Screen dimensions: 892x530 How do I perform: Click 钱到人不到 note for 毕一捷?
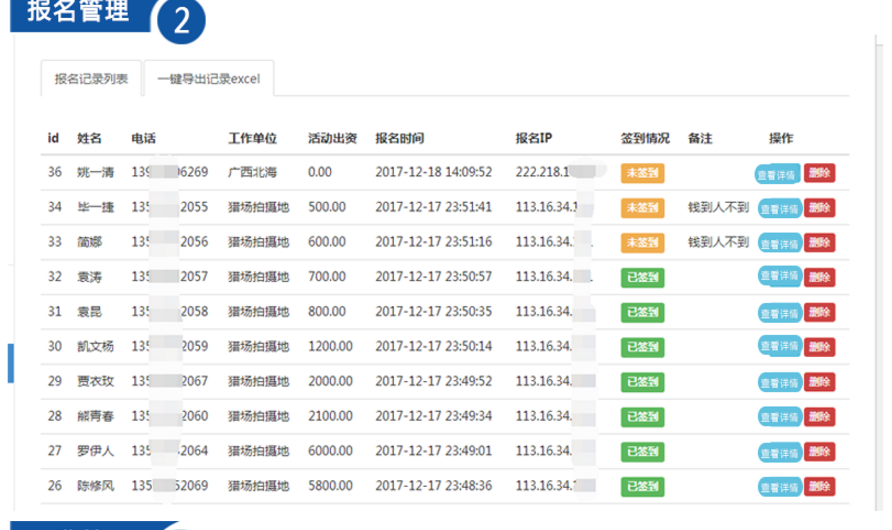tap(718, 207)
